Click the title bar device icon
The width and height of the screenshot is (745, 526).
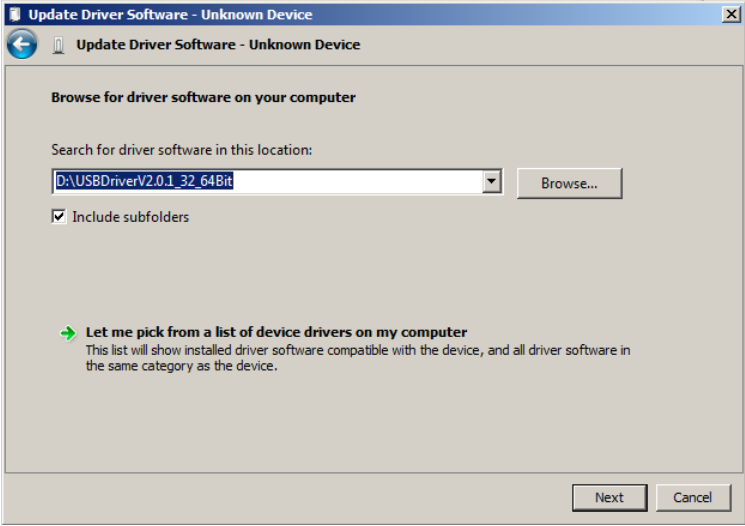tap(15, 14)
